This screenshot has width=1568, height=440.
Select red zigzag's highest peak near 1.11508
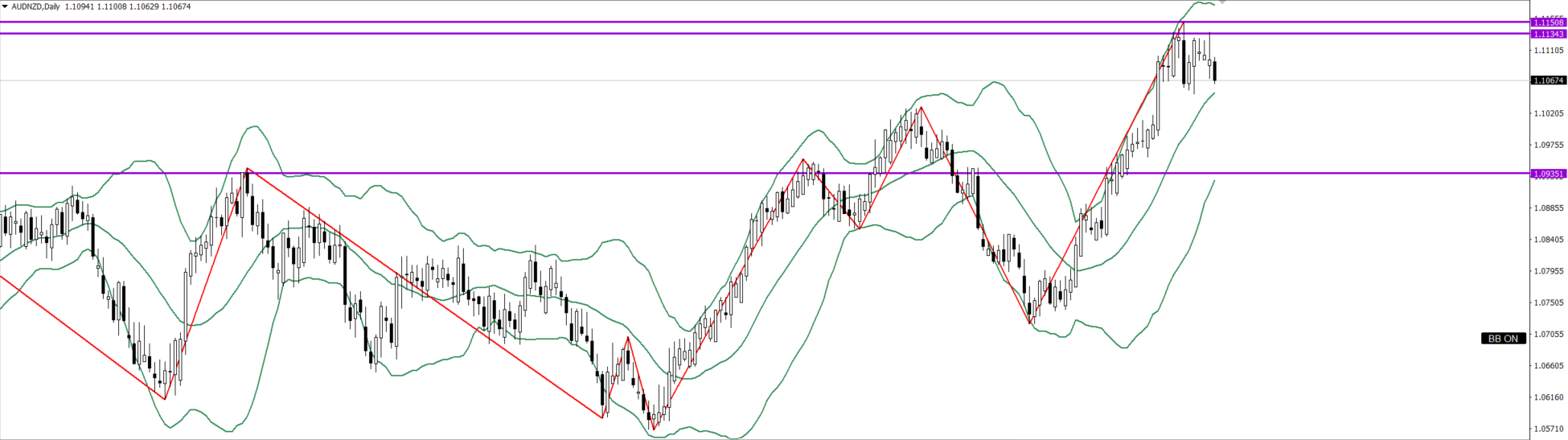click(1182, 23)
